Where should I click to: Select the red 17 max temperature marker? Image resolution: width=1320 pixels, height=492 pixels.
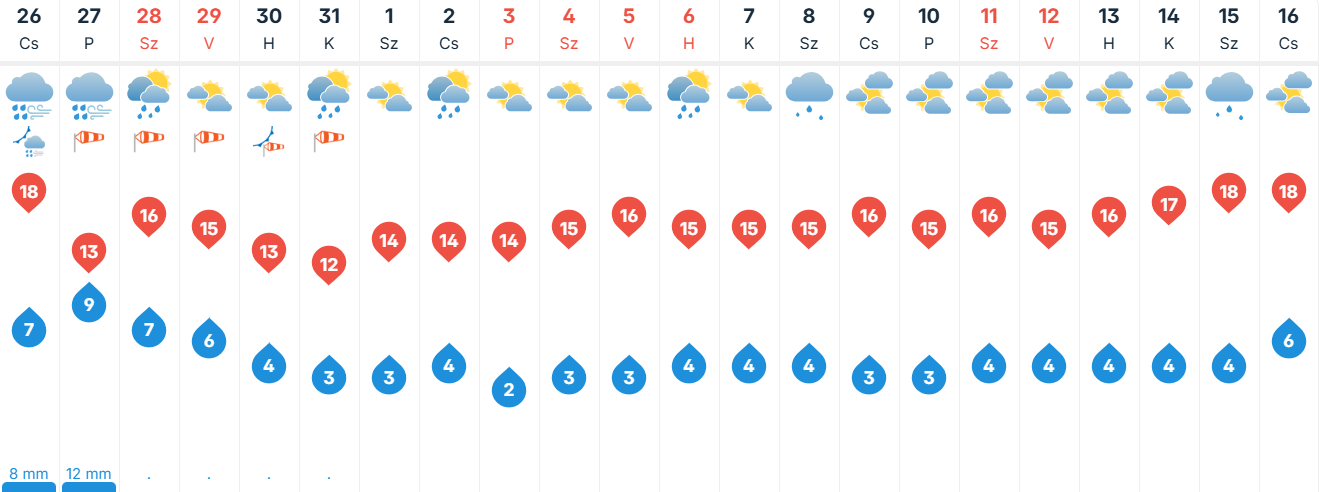1169,204
